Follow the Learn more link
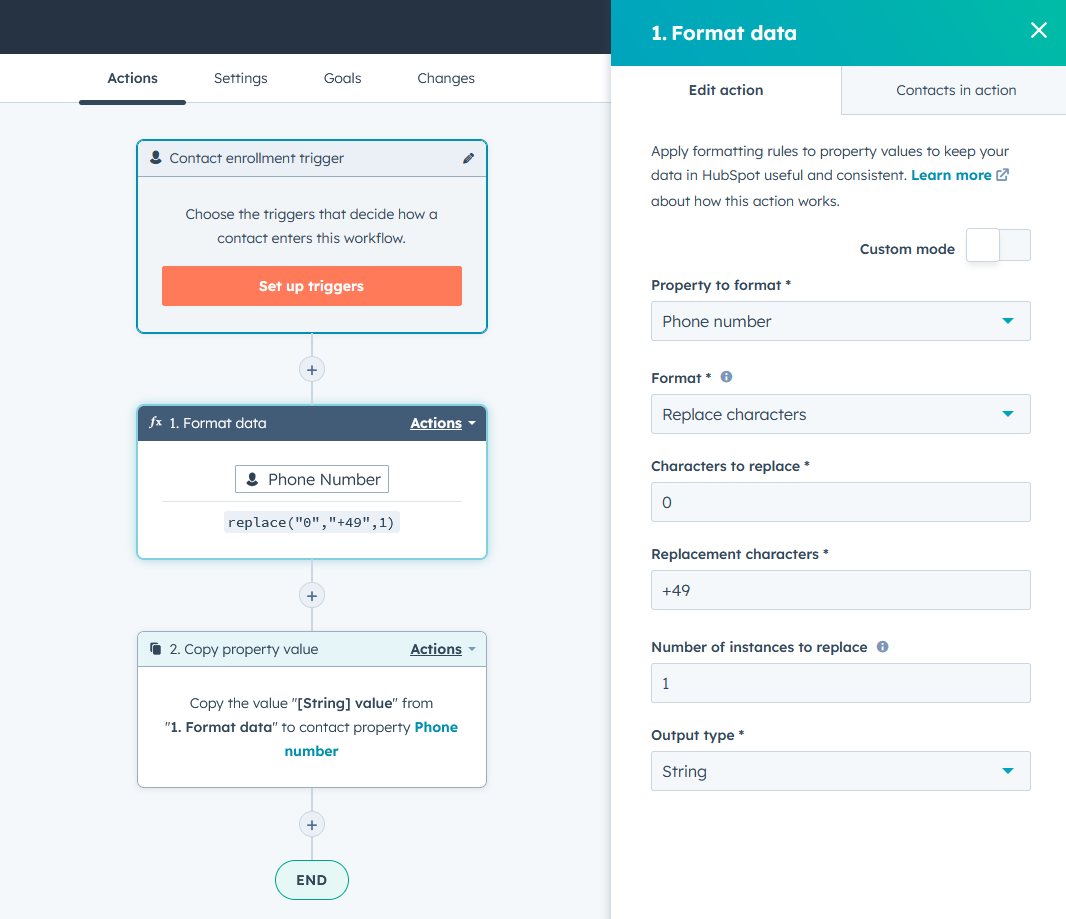The width and height of the screenshot is (1066, 919). [x=952, y=174]
